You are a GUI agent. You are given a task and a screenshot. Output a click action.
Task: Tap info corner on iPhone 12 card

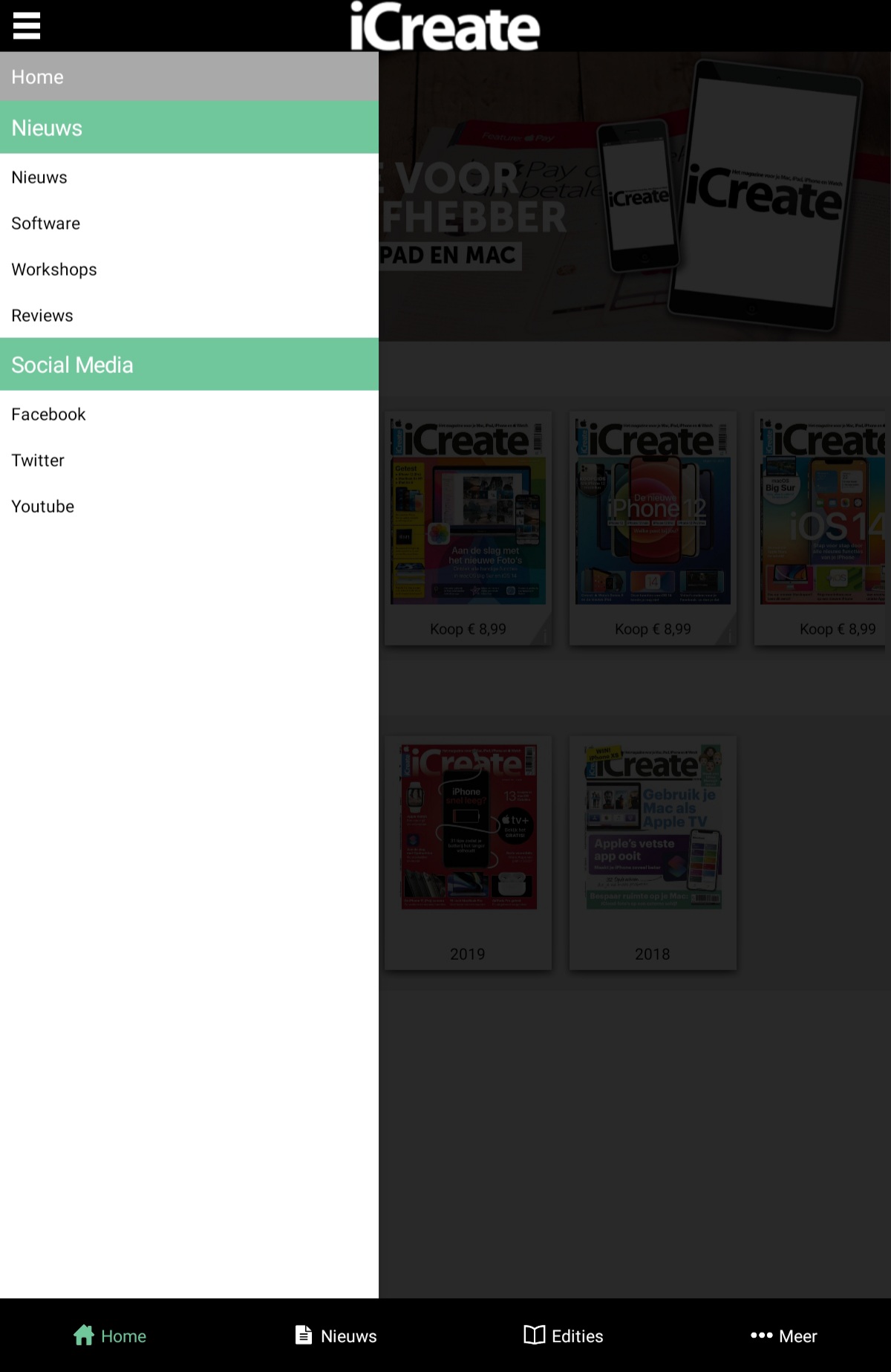pos(729,636)
